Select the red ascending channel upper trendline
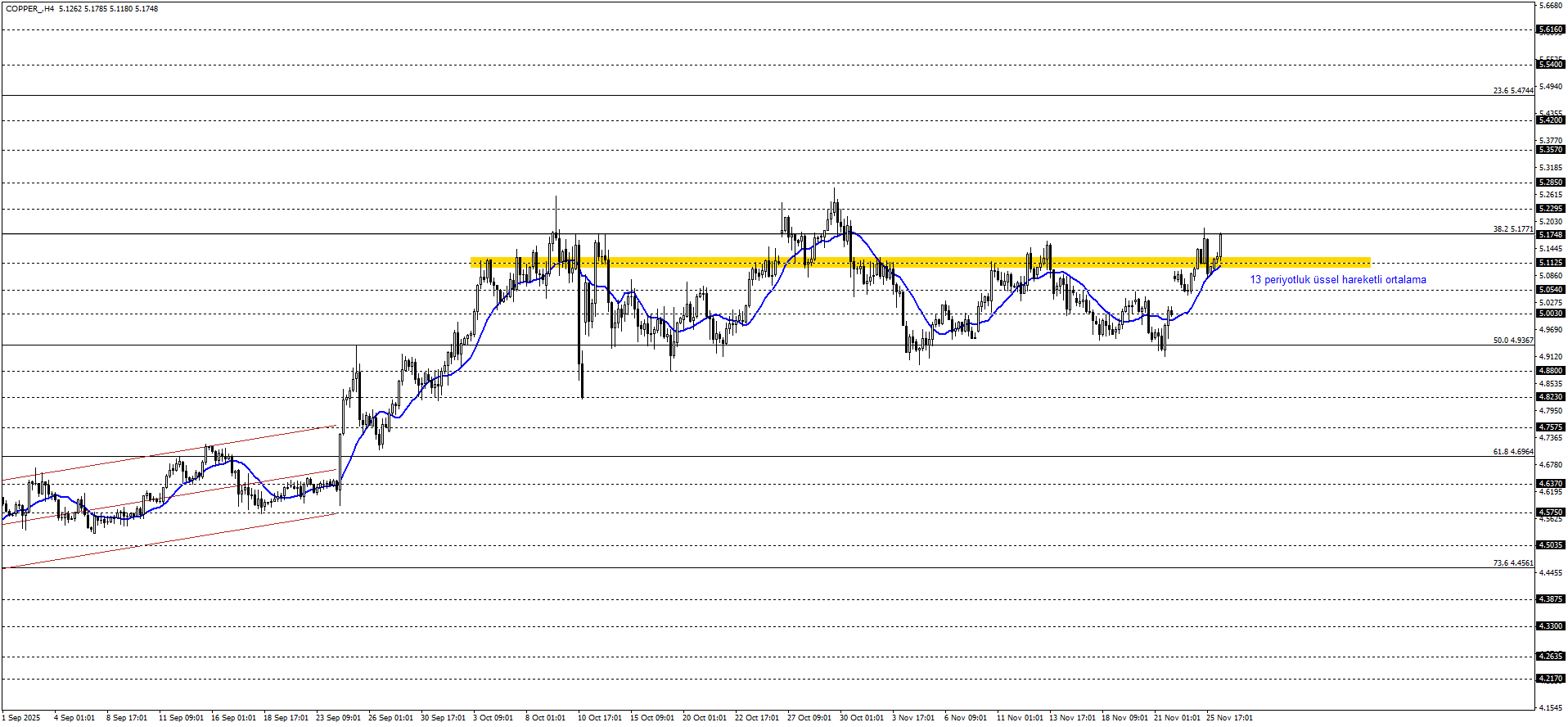Viewport: 1568px width, 727px height. pos(164,453)
